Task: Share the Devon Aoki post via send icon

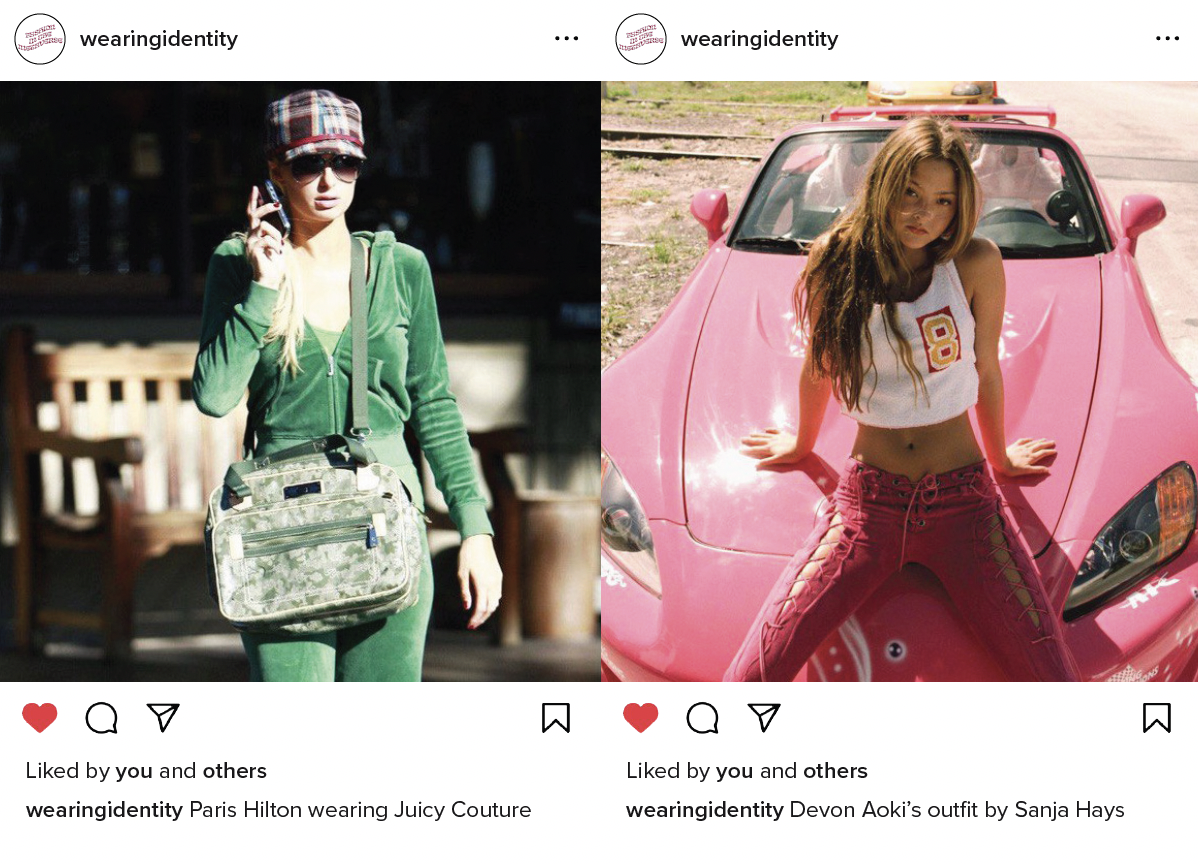Action: click(x=764, y=717)
